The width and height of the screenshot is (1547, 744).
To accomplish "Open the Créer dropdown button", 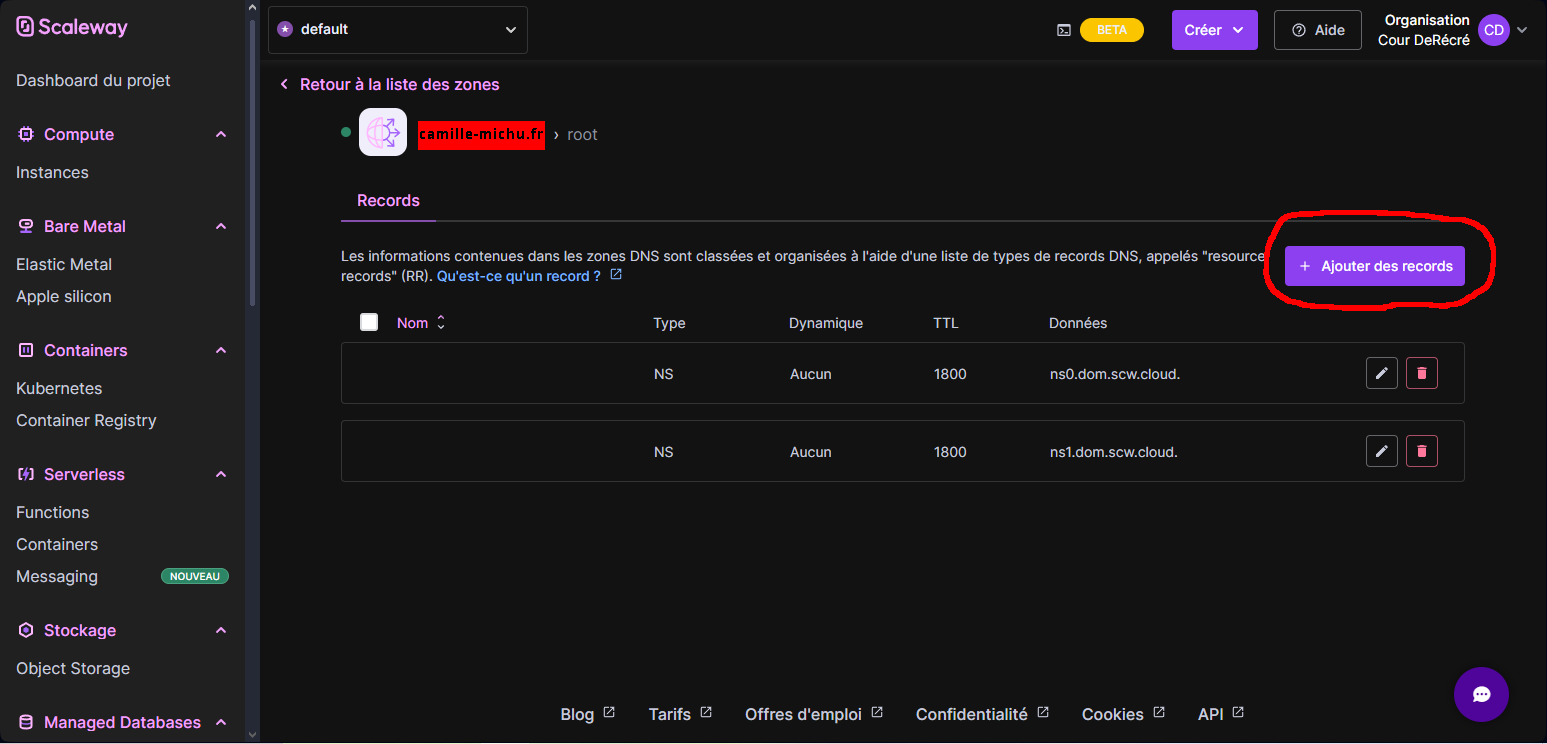I will [1214, 30].
